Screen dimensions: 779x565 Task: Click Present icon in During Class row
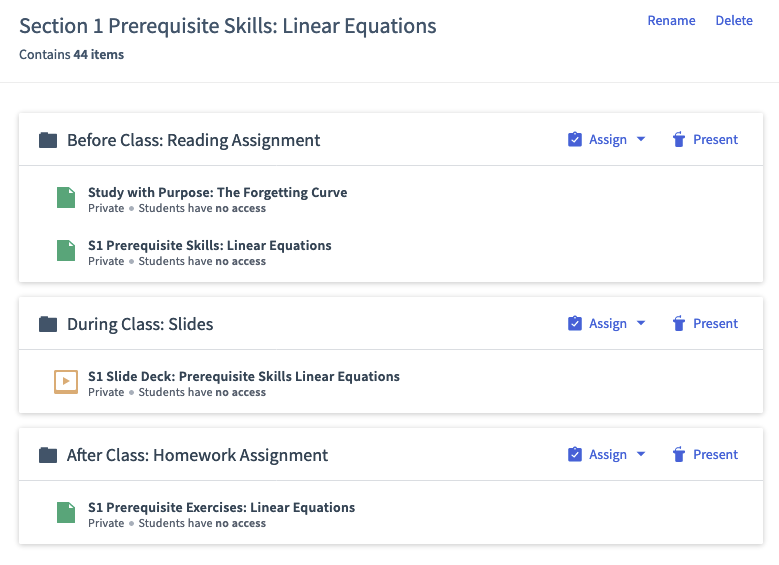coord(679,323)
